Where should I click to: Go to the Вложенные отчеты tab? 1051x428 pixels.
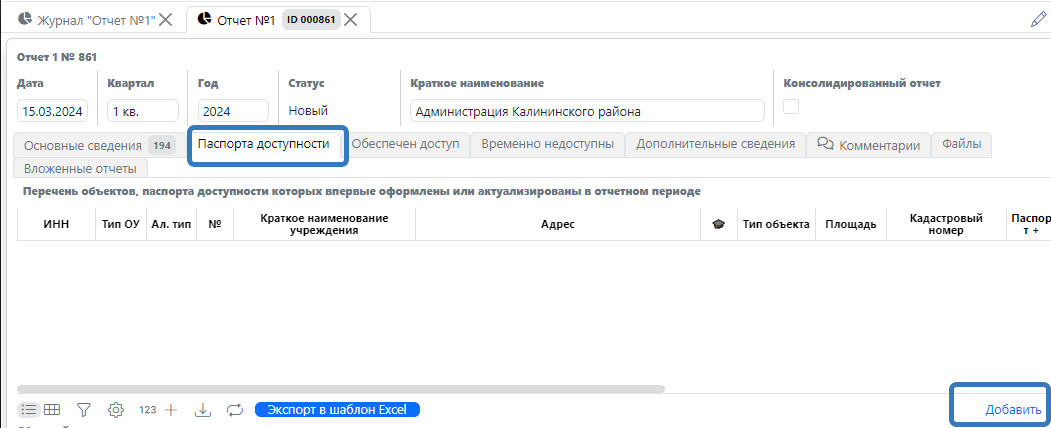point(80,168)
